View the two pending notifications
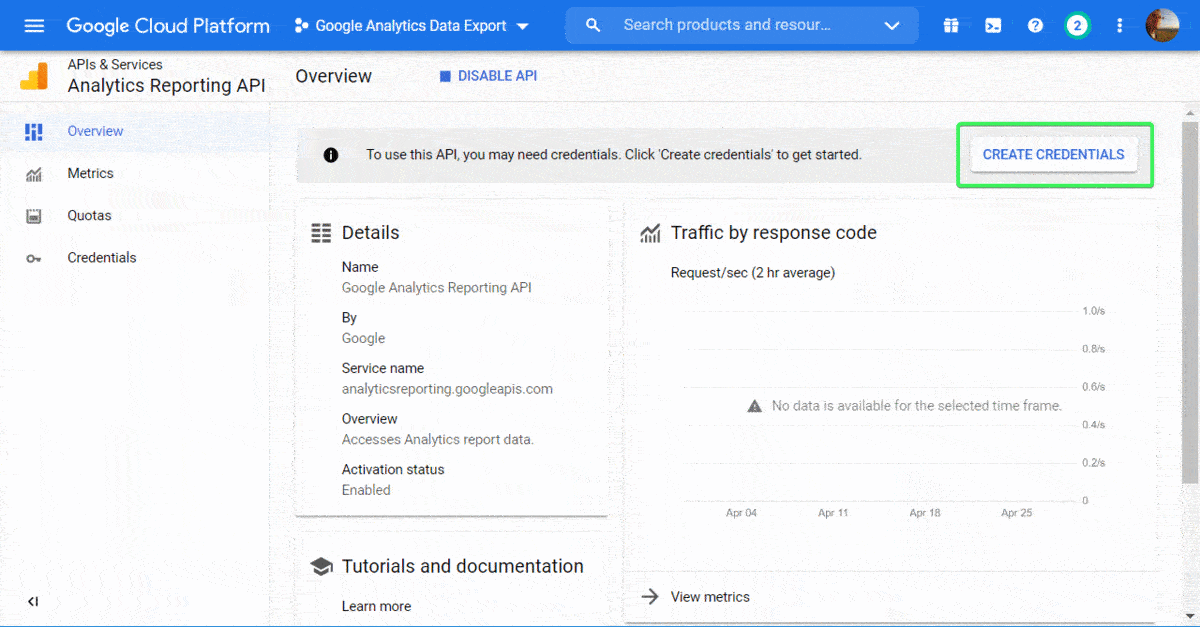Image resolution: width=1200 pixels, height=627 pixels. coord(1077,25)
